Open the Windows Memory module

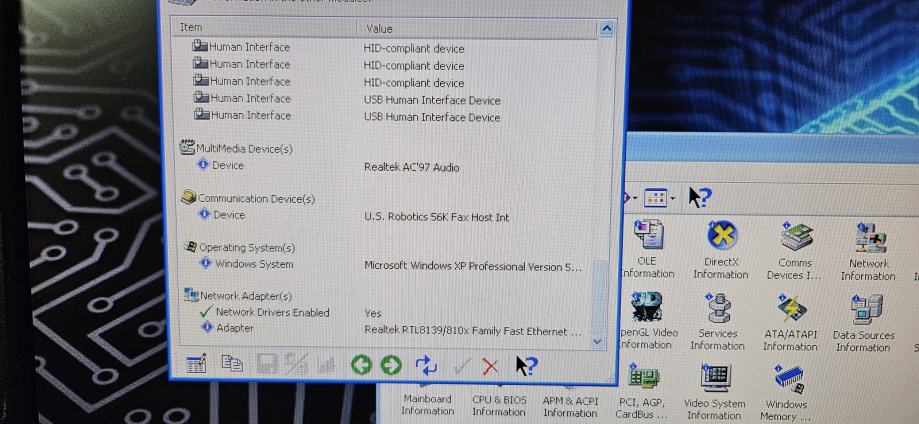pos(787,394)
